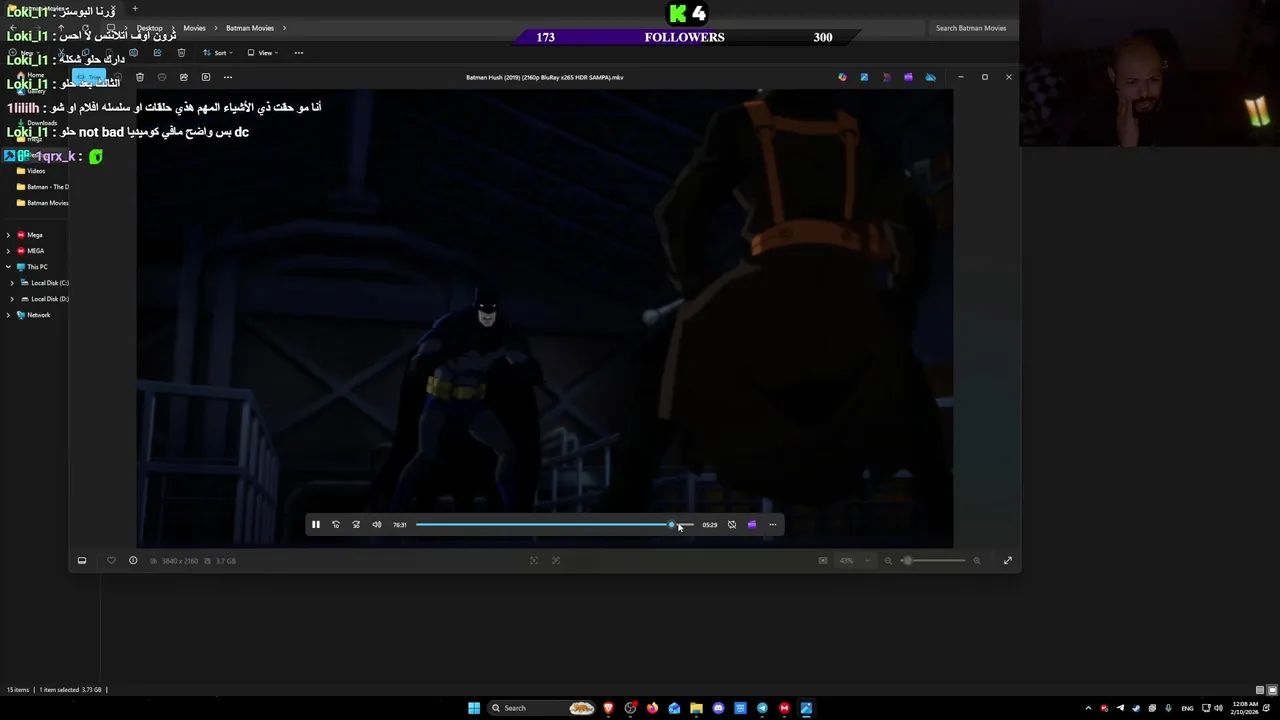The image size is (1280, 720).
Task: Switch to details view in Explorer status bar
Action: 1259,690
